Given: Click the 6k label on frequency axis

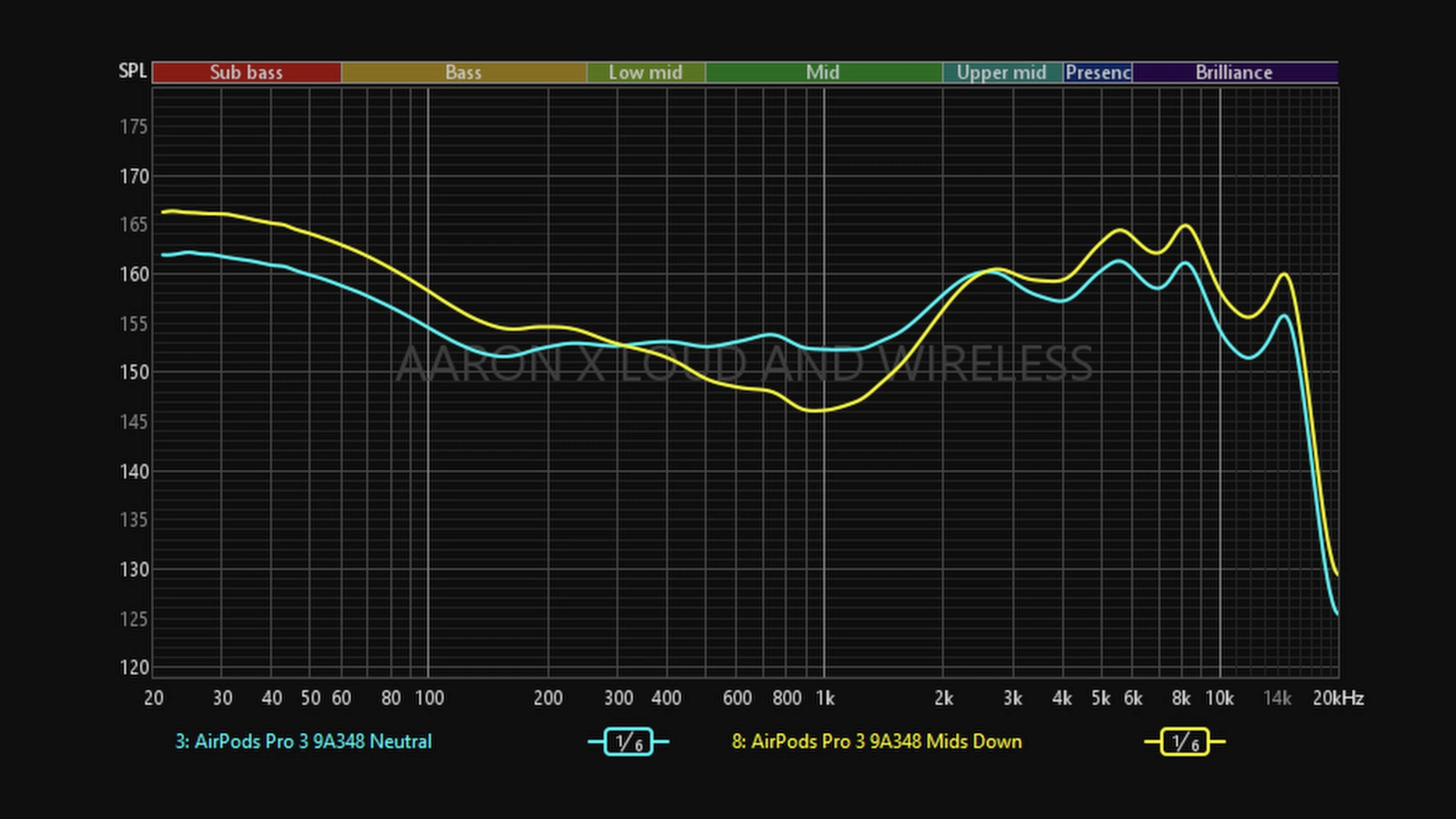Looking at the screenshot, I should point(1133,698).
